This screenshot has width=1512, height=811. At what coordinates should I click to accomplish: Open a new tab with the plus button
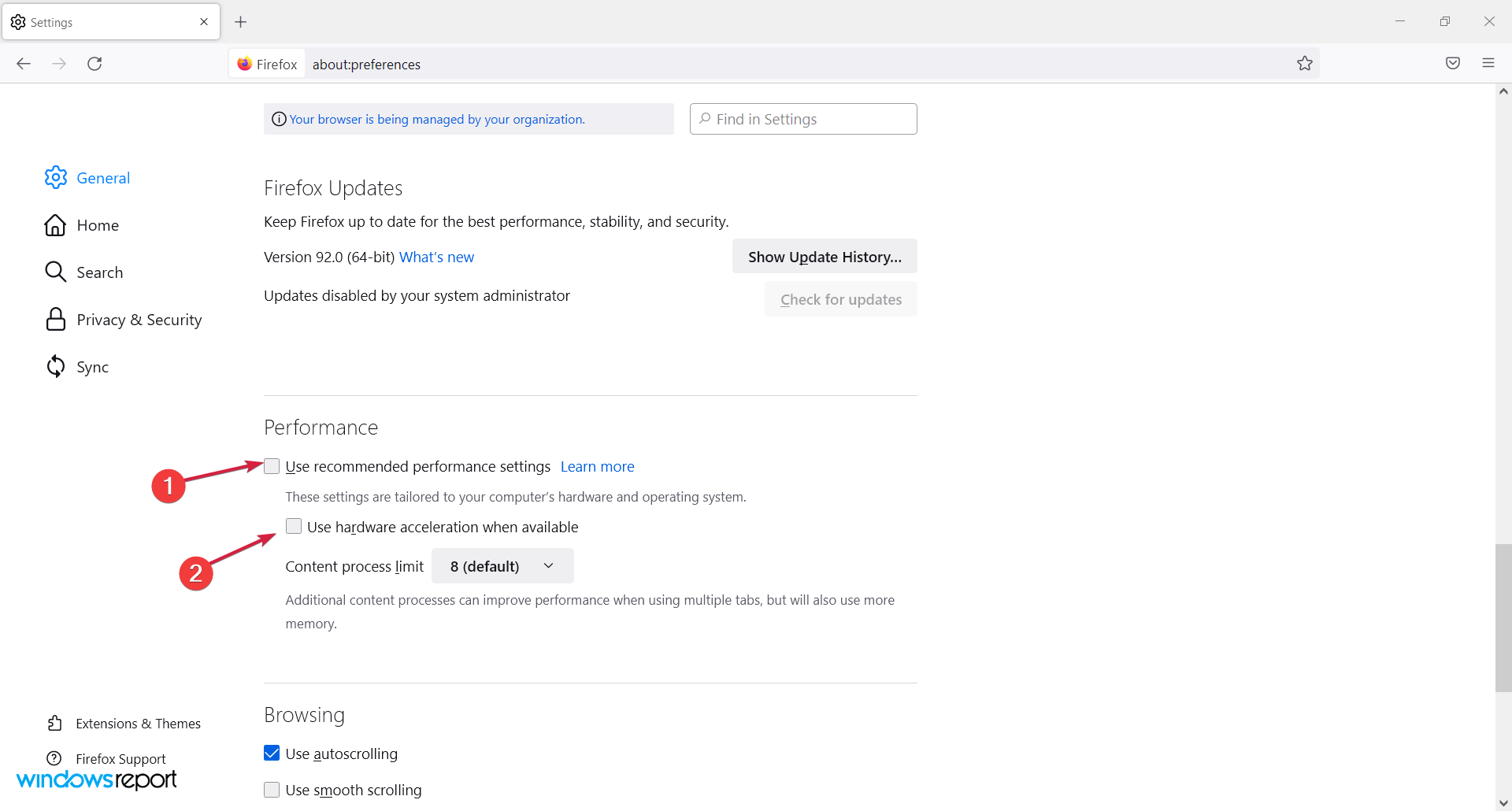click(x=241, y=22)
